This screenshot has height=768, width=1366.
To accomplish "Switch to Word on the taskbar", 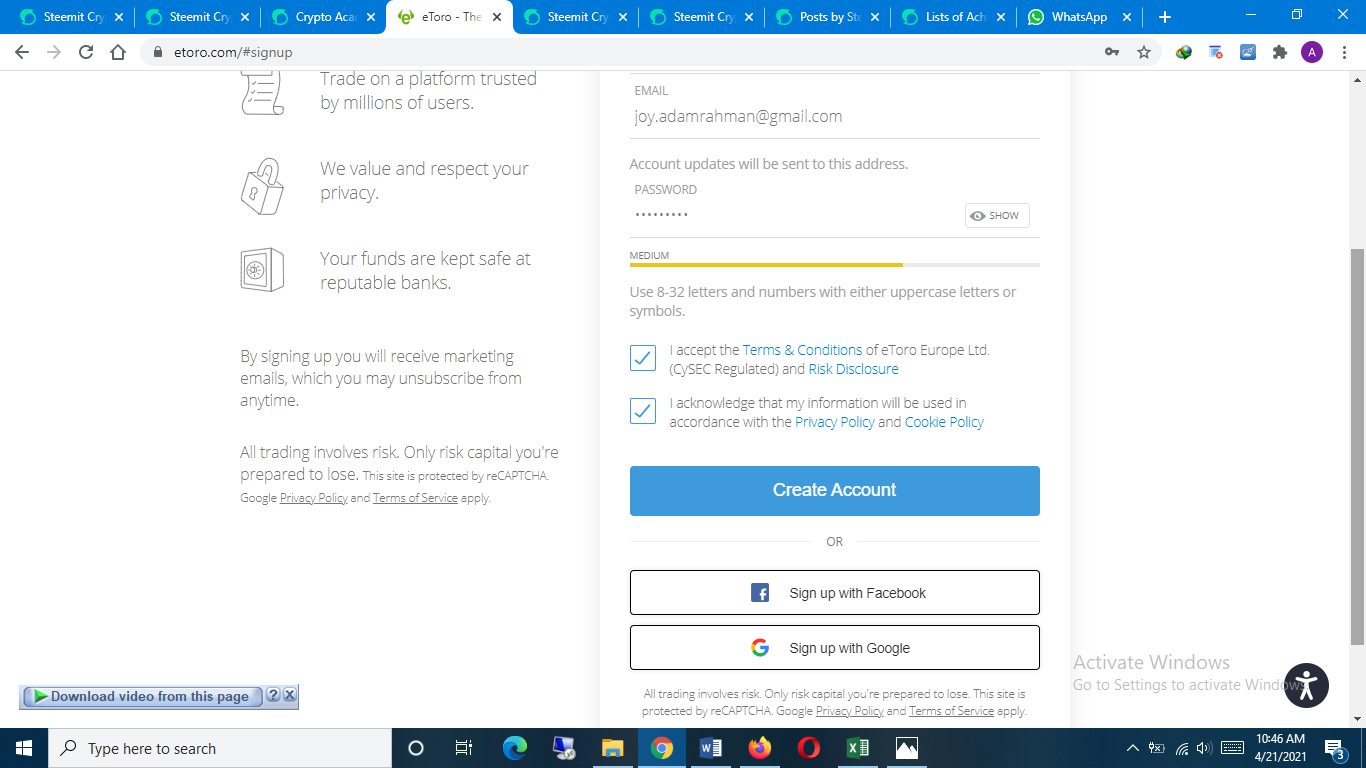I will 711,748.
